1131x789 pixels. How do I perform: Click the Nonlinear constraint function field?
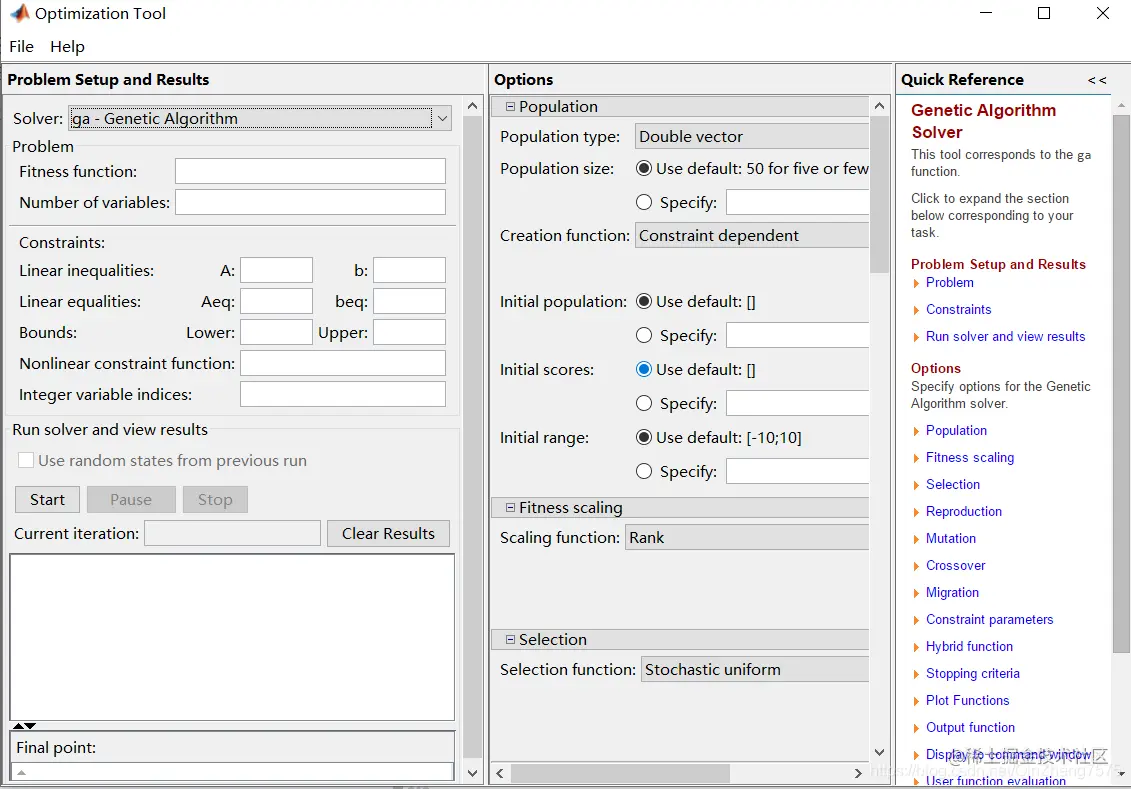[343, 363]
